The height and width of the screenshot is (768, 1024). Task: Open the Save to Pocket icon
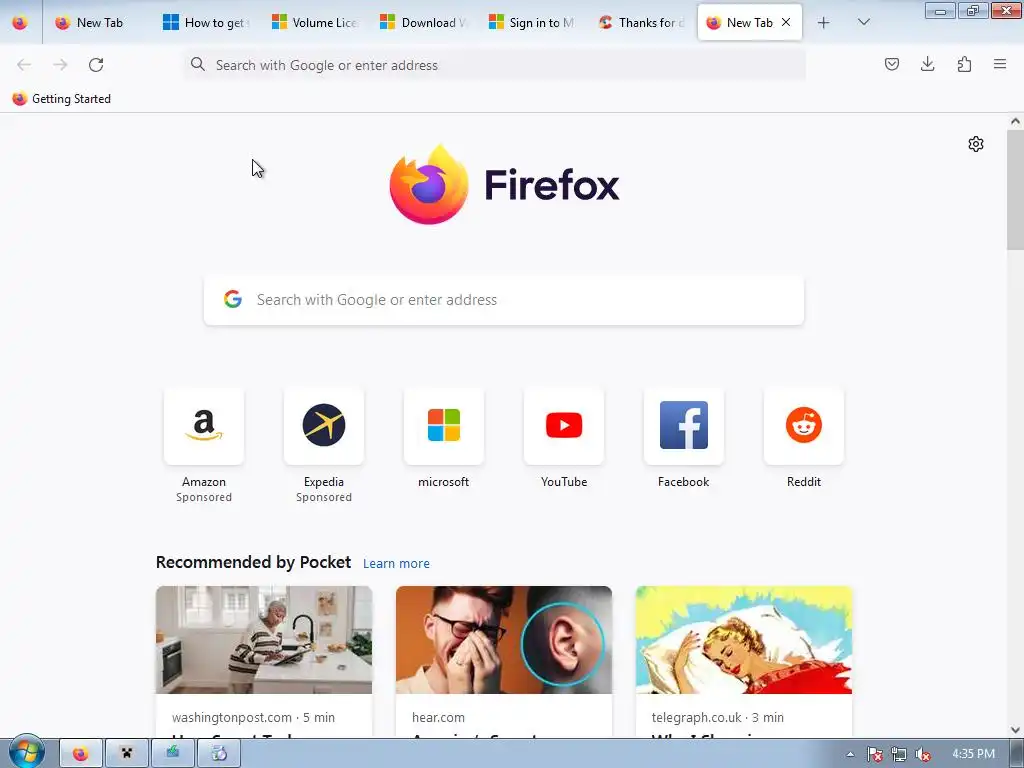(x=891, y=64)
